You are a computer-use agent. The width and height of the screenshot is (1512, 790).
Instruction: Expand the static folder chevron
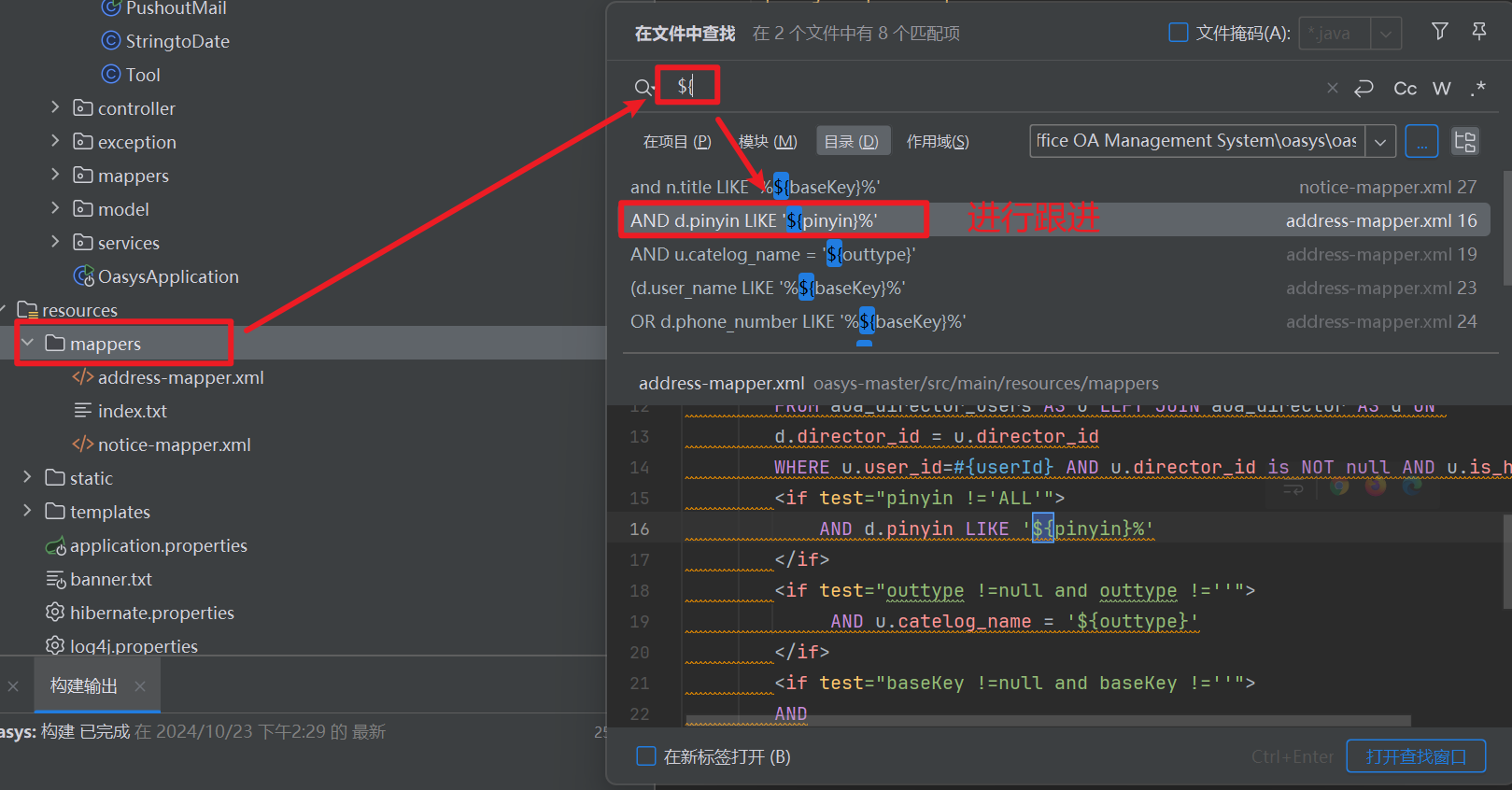[x=28, y=477]
